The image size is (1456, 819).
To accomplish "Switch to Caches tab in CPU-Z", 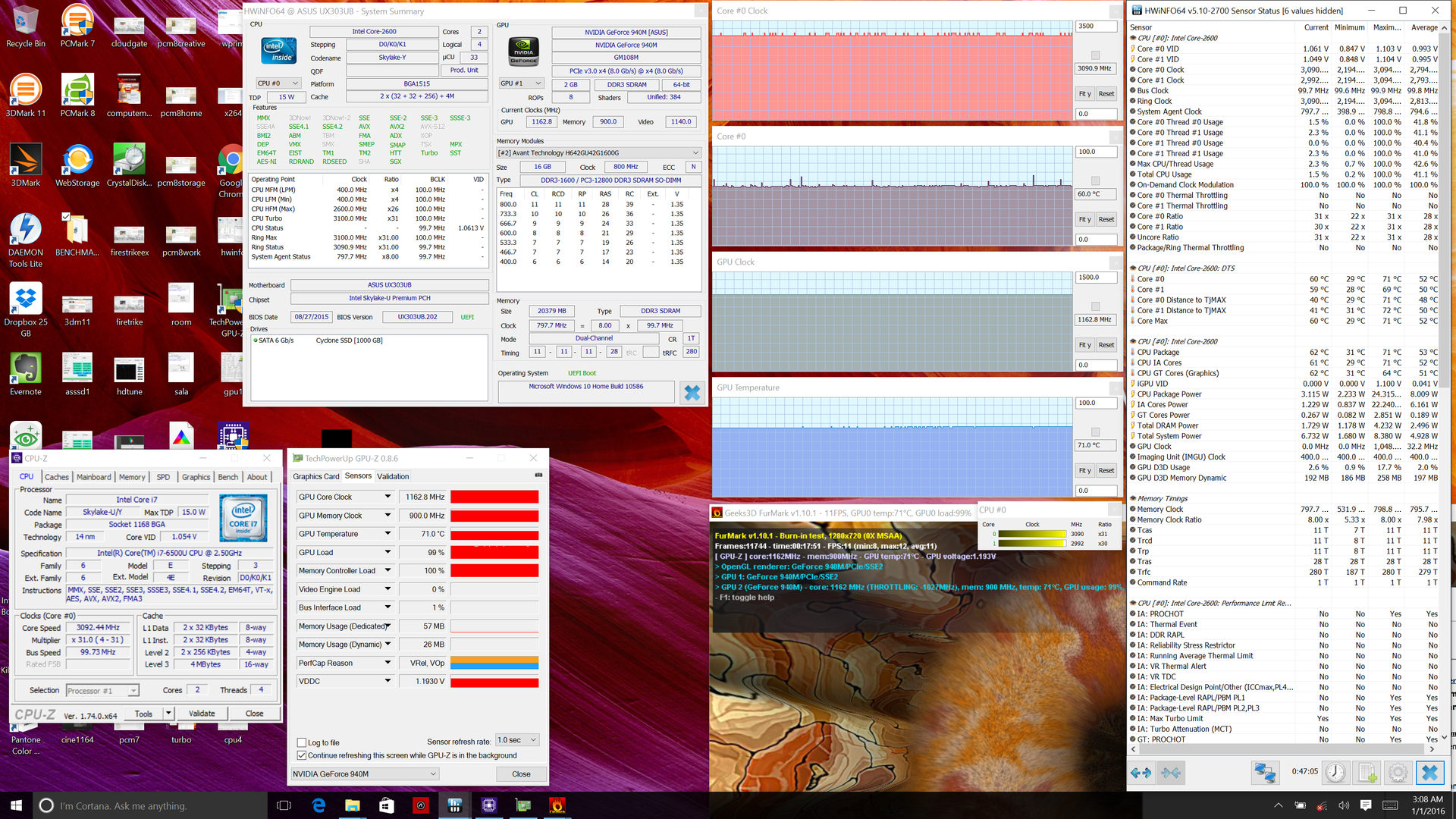I will click(57, 477).
